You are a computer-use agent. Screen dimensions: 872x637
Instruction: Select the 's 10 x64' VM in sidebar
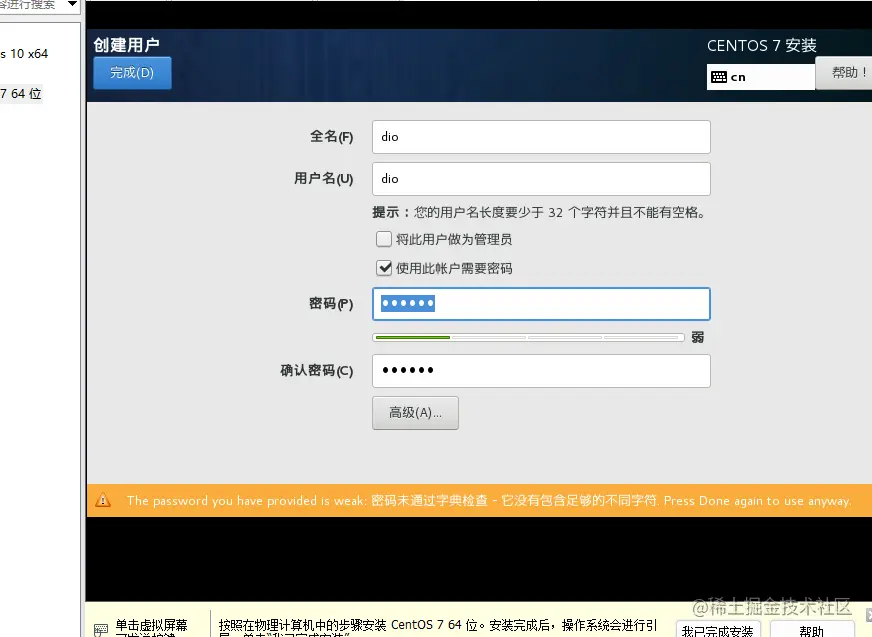pyautogui.click(x=24, y=54)
